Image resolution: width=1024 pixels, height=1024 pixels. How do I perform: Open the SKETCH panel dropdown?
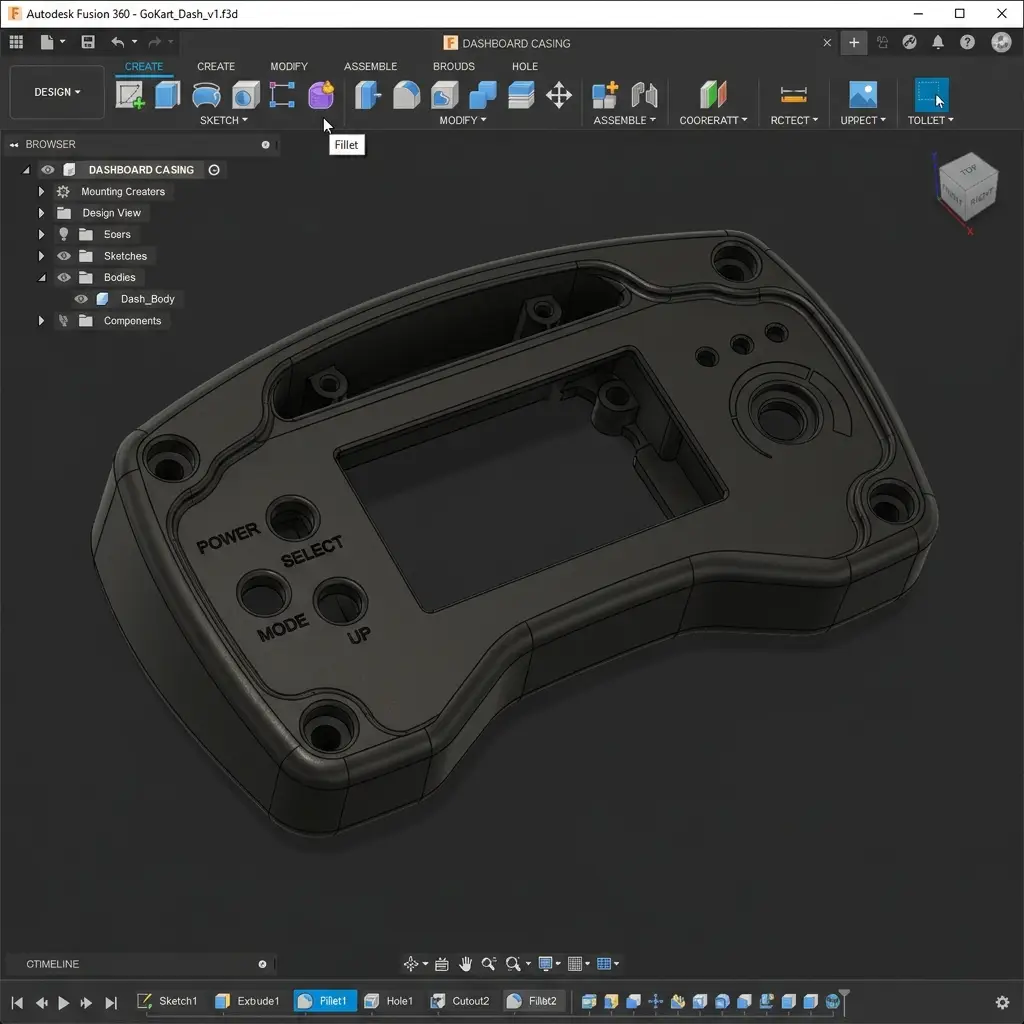[x=223, y=120]
